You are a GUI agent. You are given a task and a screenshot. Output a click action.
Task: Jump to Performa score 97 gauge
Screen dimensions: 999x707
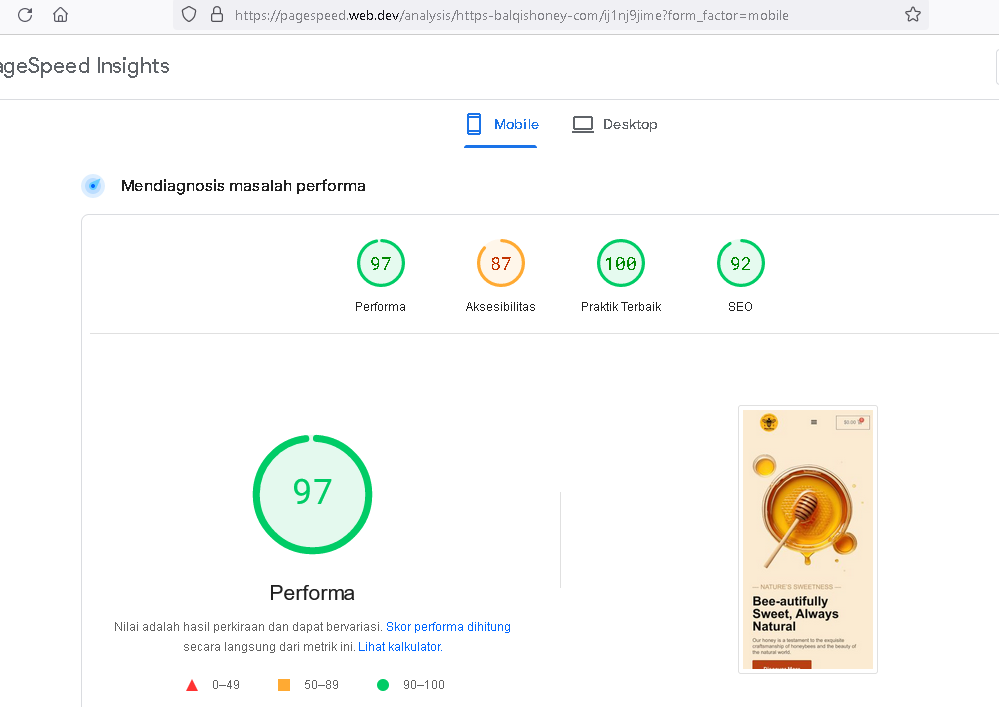click(x=381, y=264)
